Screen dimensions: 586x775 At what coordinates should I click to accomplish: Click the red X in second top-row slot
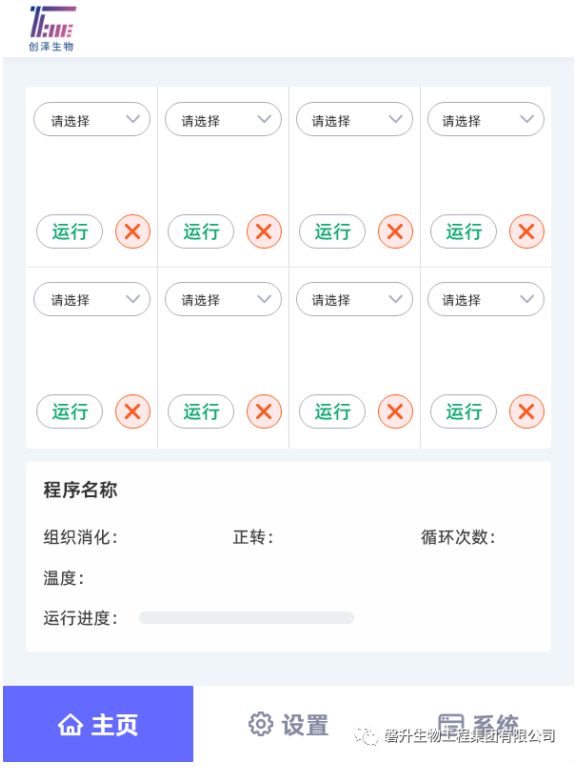tap(264, 231)
